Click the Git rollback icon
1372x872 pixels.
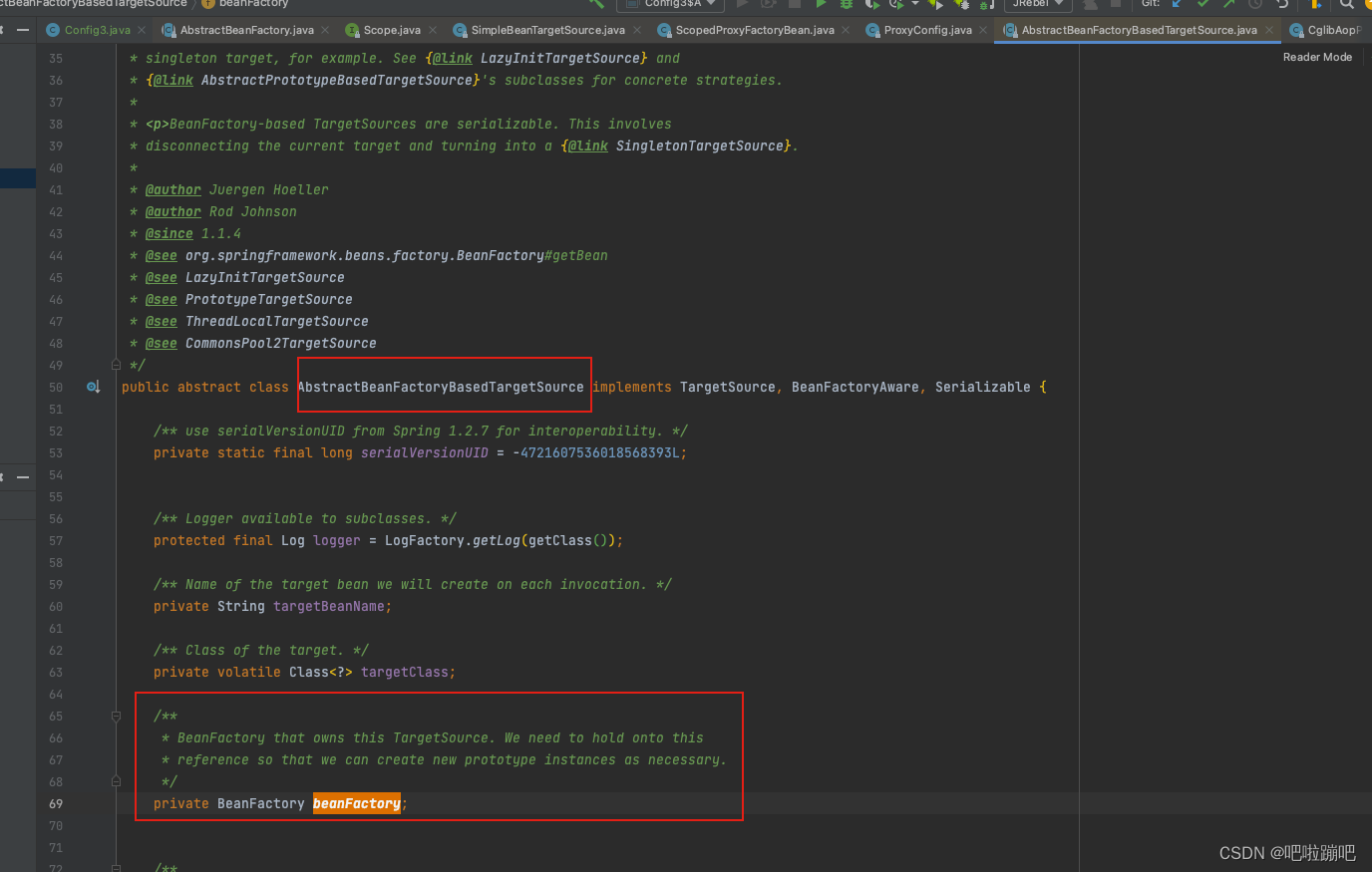1282,4
